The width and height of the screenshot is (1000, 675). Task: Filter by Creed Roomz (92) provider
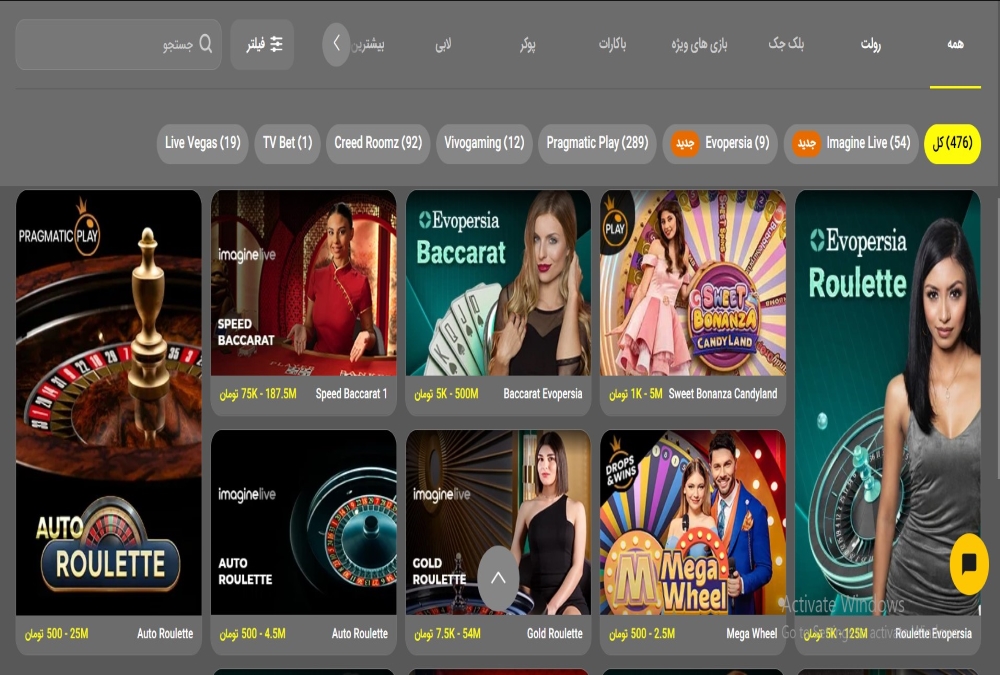[x=378, y=144]
